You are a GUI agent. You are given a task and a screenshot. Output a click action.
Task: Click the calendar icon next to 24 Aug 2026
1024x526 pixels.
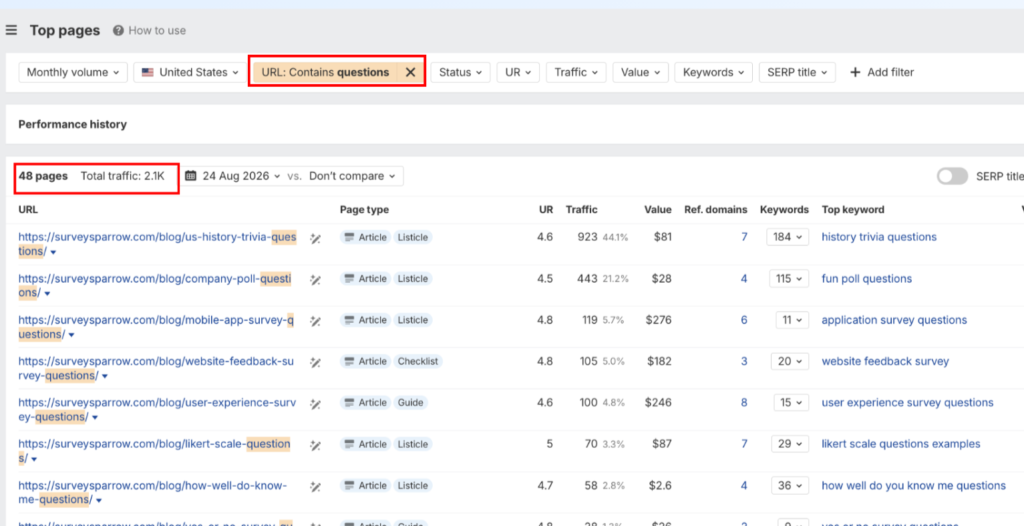tap(191, 176)
